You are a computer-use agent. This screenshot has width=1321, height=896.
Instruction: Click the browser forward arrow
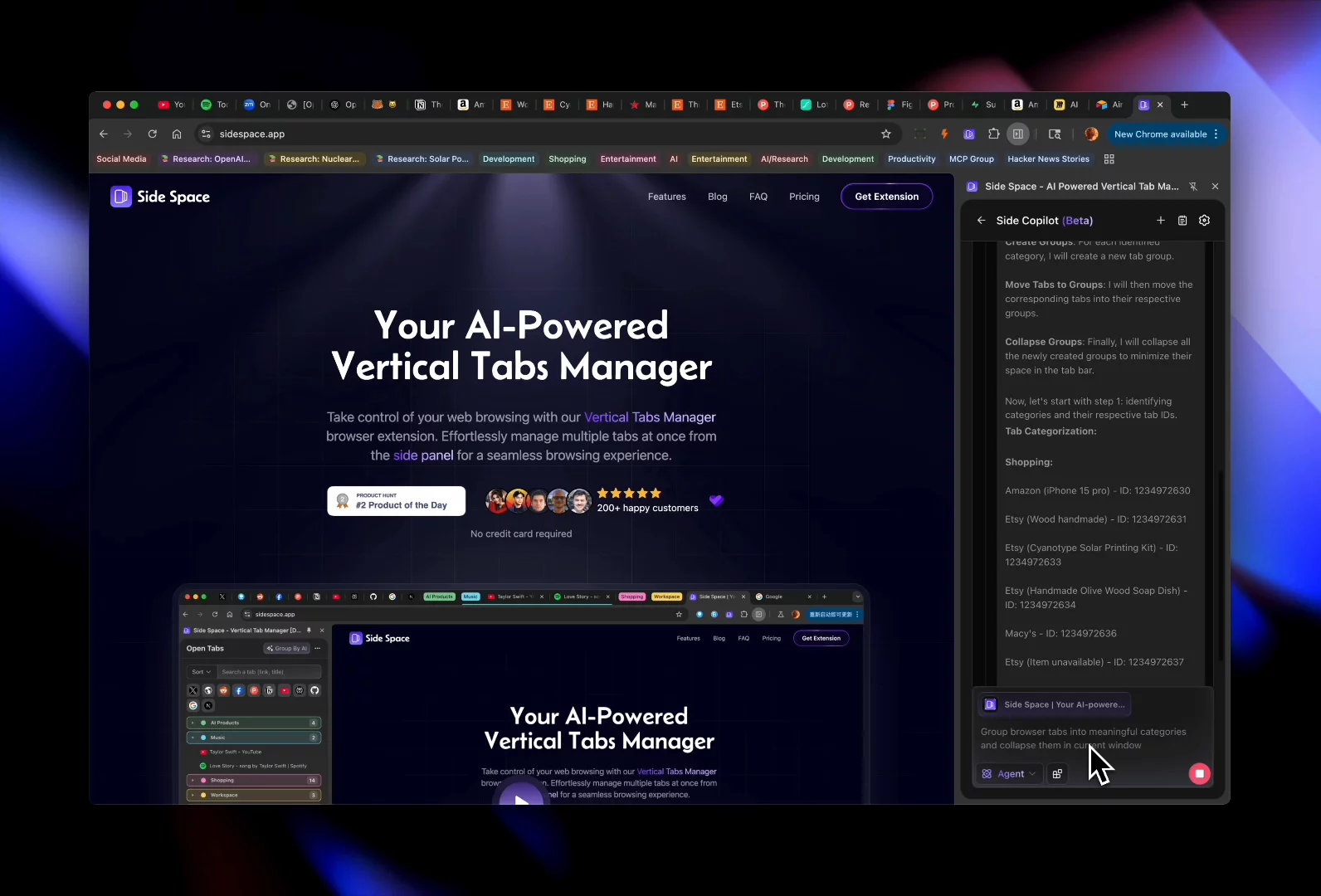(128, 134)
